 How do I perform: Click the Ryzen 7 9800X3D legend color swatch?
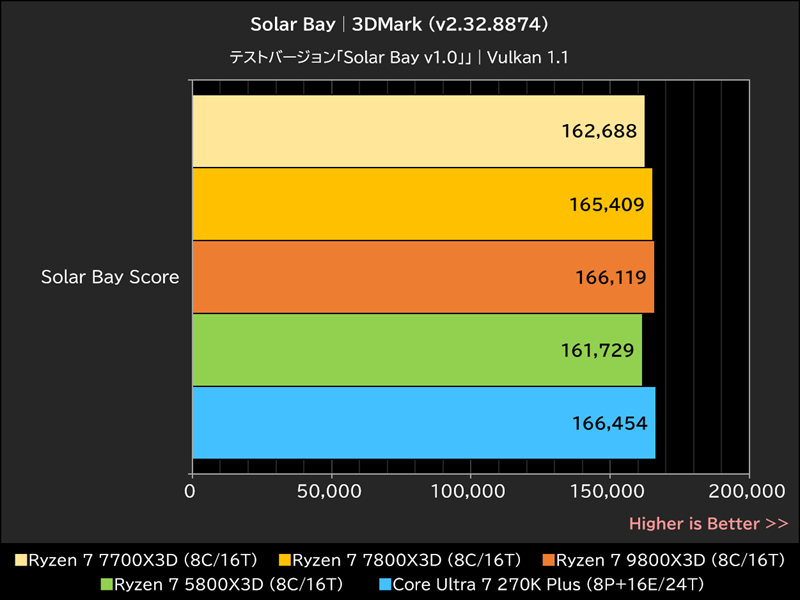(x=548, y=560)
